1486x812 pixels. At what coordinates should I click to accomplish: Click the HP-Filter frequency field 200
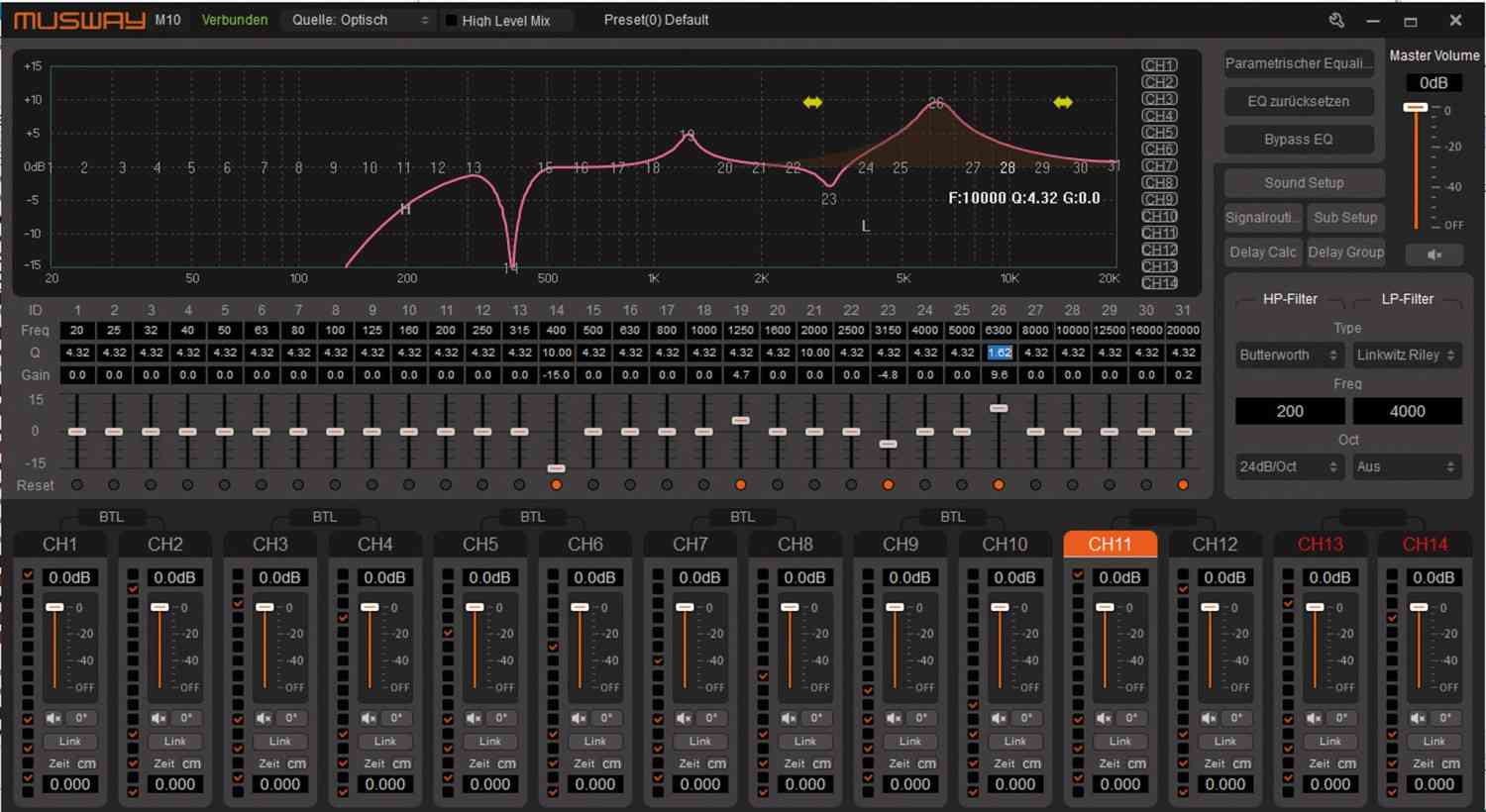click(1289, 411)
